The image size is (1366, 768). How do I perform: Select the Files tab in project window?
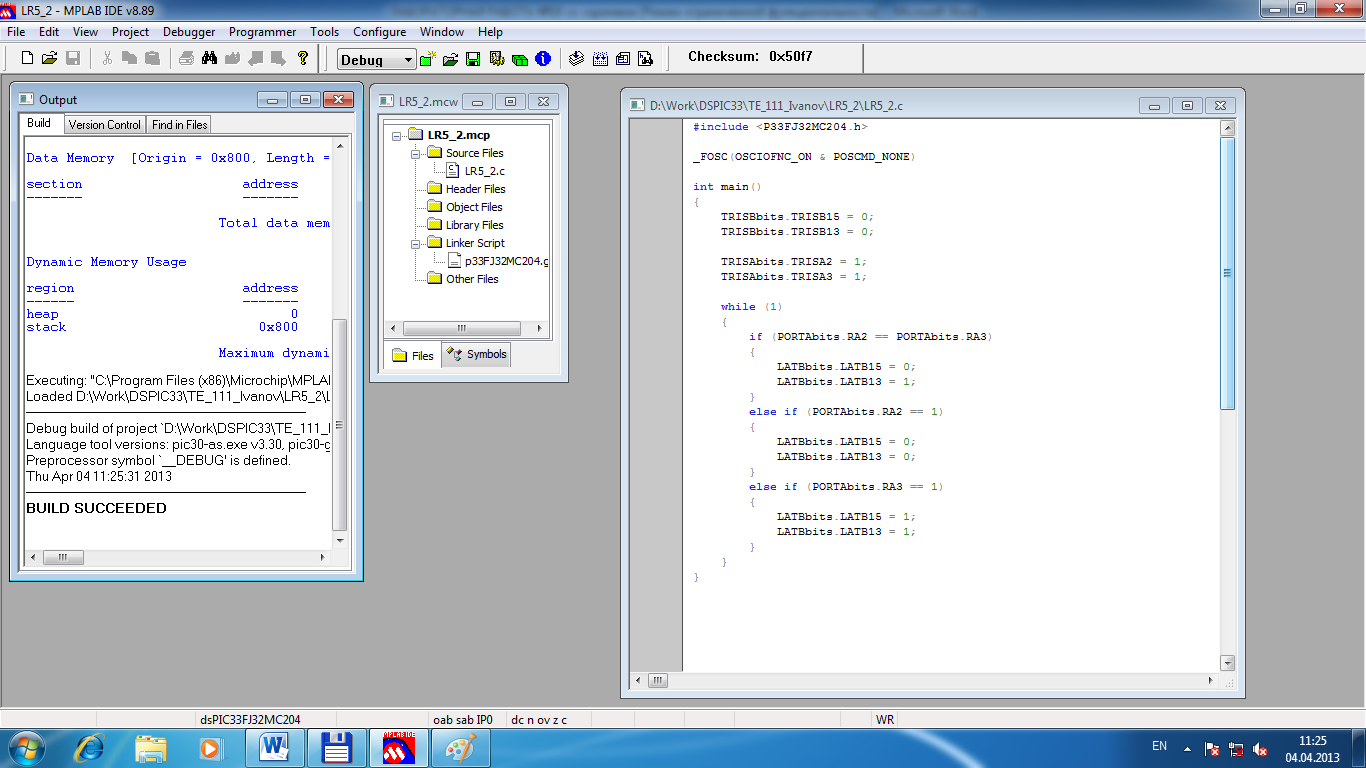point(413,355)
